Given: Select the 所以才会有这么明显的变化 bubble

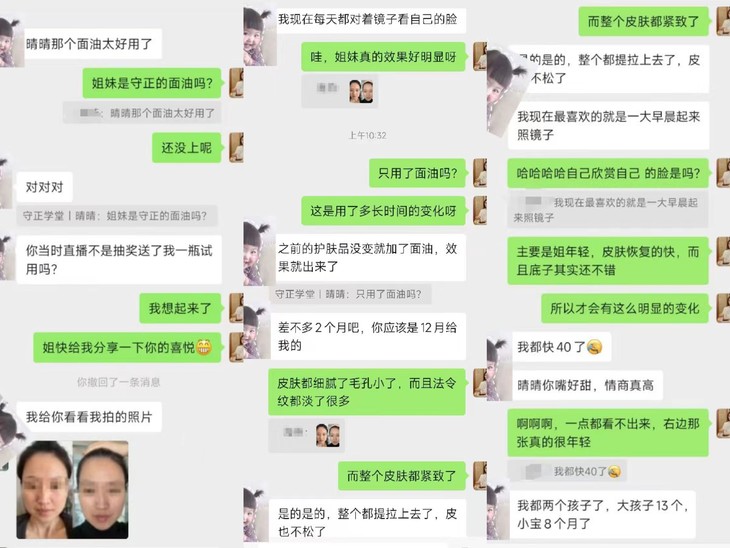Looking at the screenshot, I should (625, 308).
